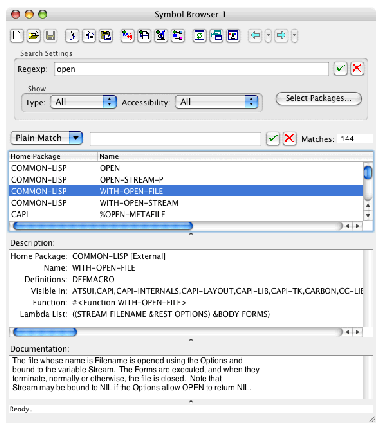Click the symbol list scroll up arrow

point(368,206)
